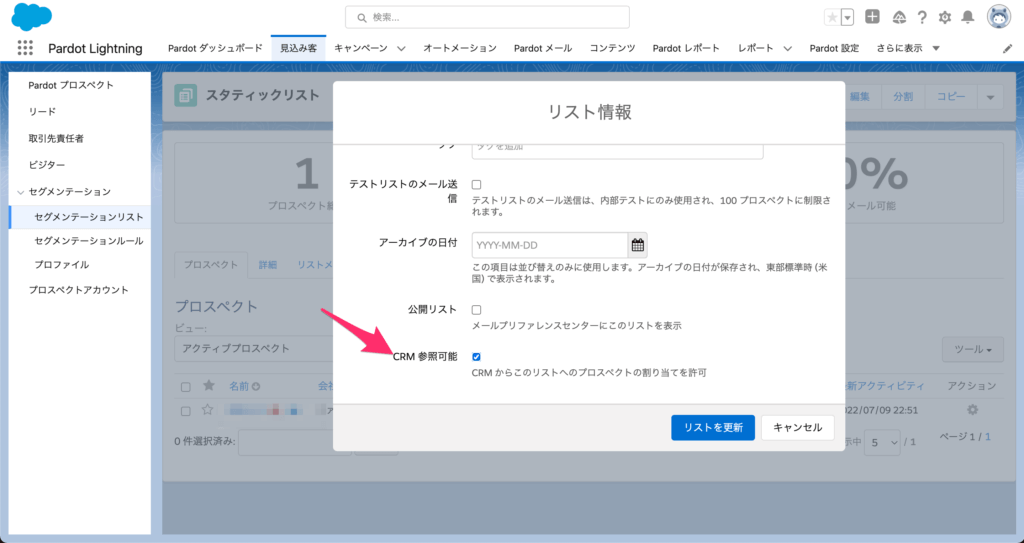Click the Salesforce cloud logo
The image size is (1024, 543).
(31, 16)
